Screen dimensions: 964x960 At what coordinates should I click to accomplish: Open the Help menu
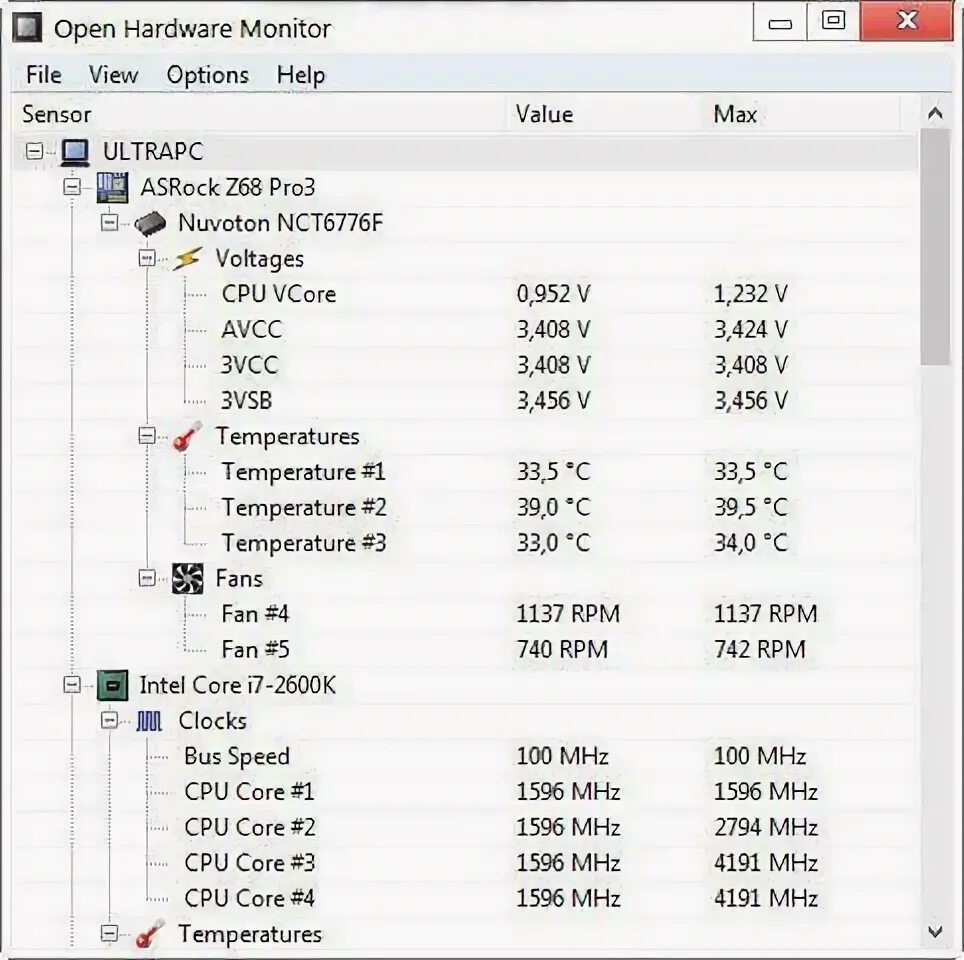tap(301, 75)
